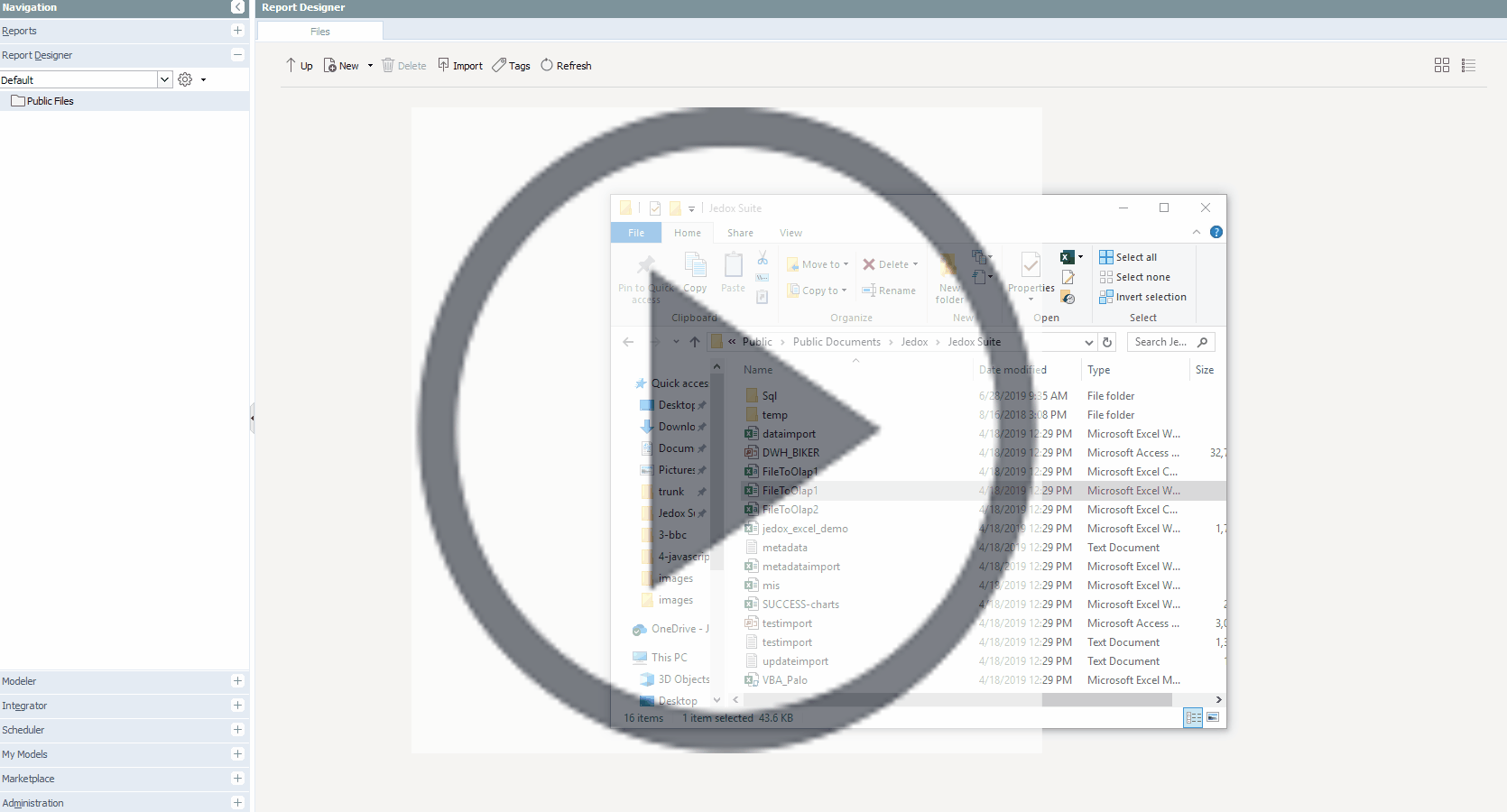Open the report settings gear
The height and width of the screenshot is (812, 1507).
point(186,79)
